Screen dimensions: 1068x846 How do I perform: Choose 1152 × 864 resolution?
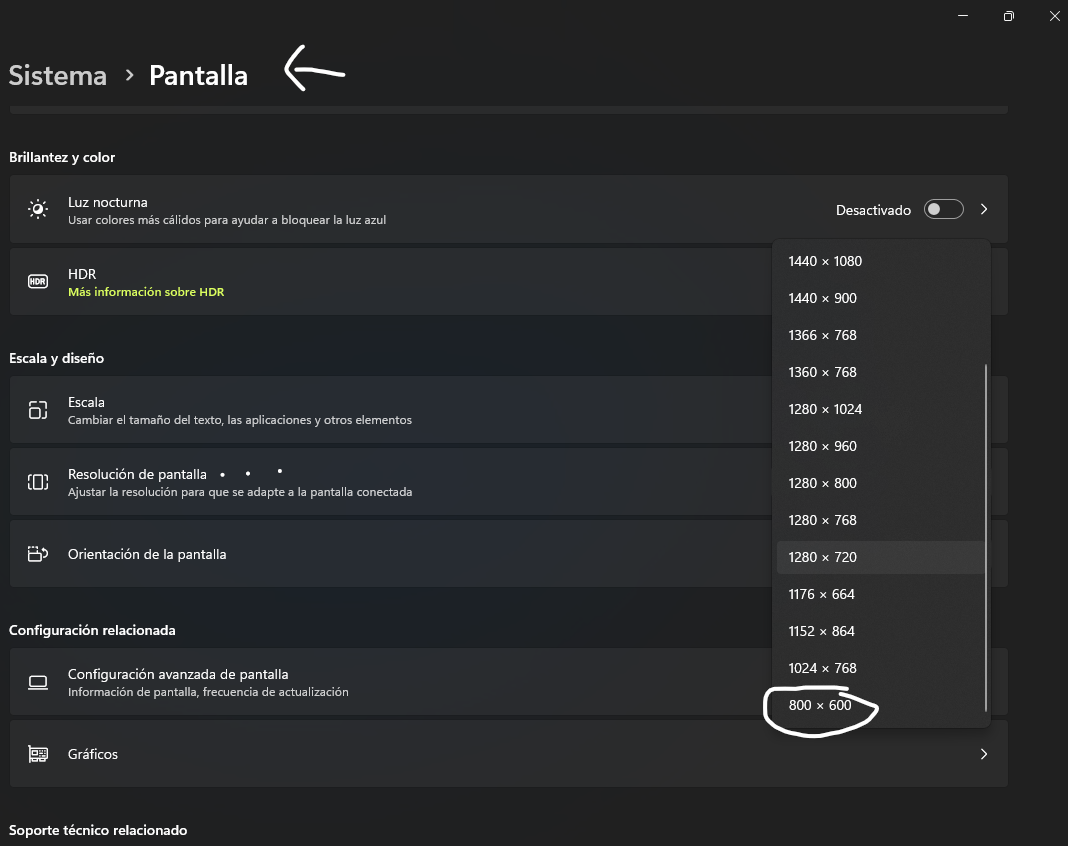(879, 631)
